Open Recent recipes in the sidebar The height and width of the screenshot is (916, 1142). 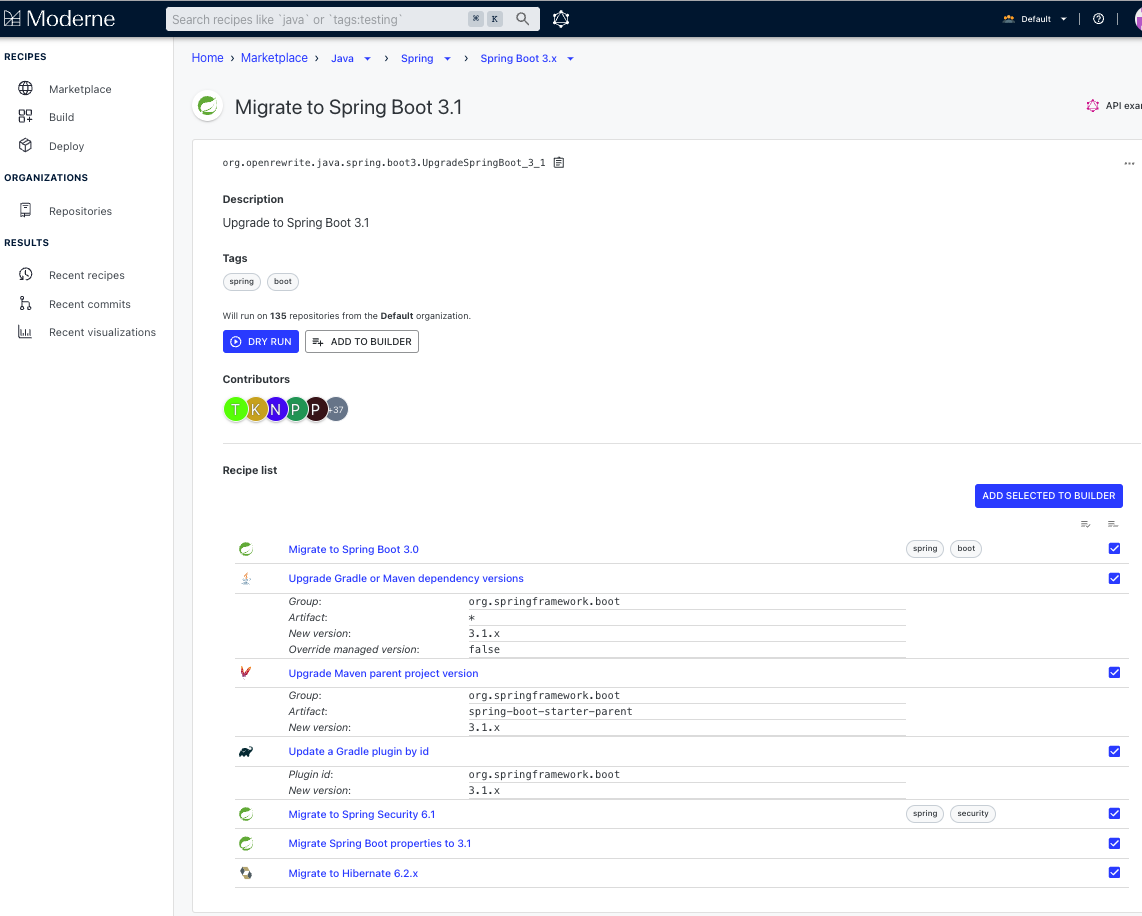[x=87, y=275]
